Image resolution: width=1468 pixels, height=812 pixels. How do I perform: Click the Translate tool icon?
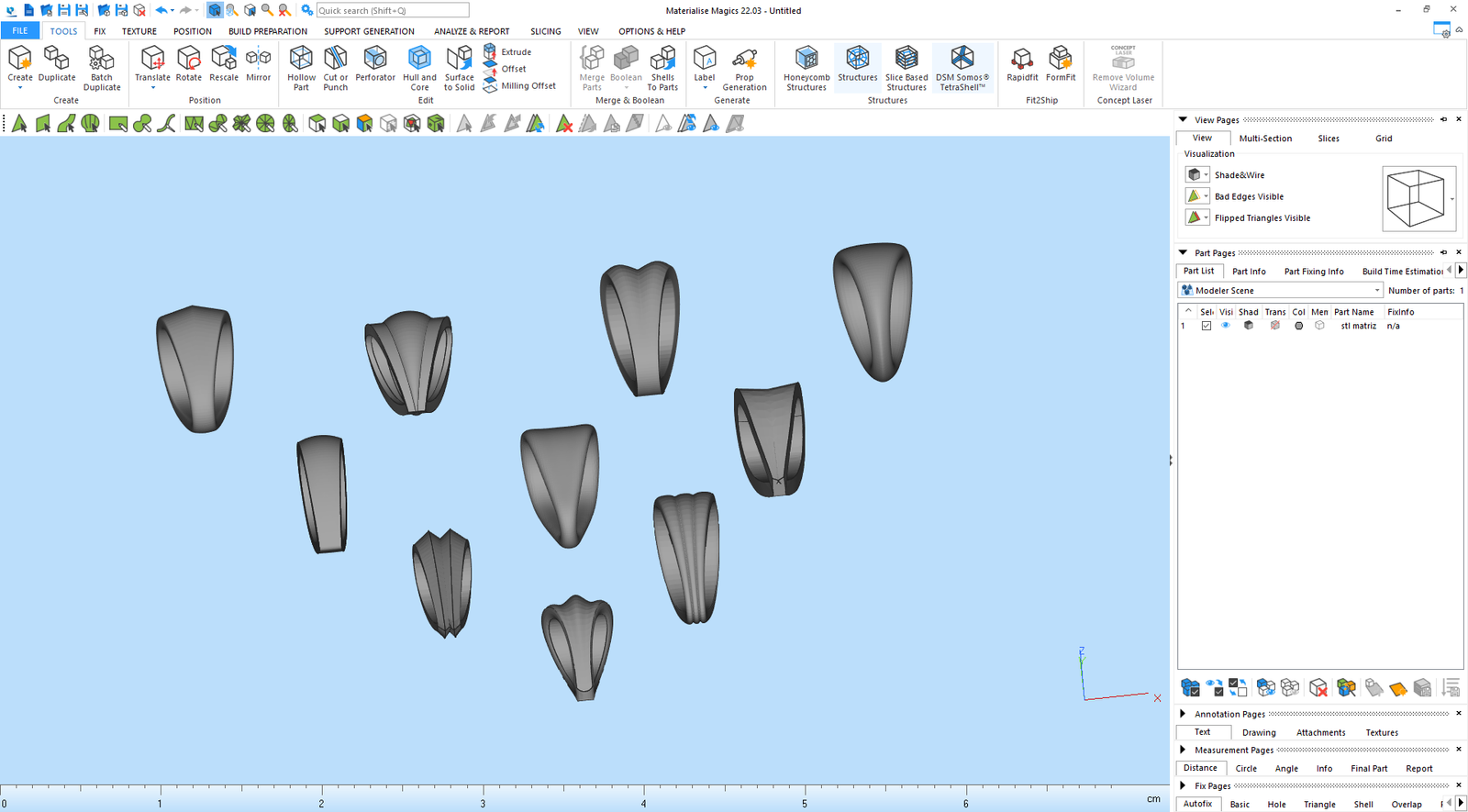[152, 59]
